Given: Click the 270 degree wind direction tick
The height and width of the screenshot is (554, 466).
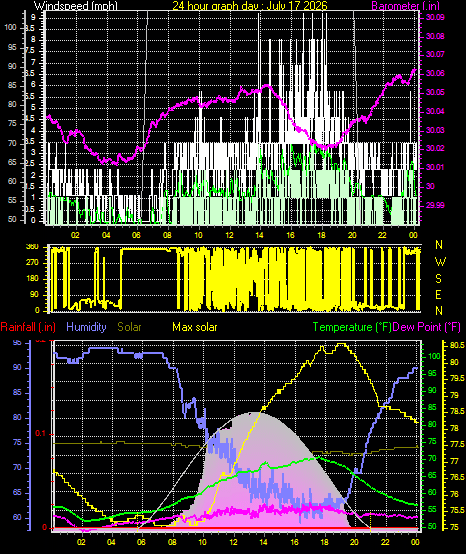Looking at the screenshot, I should coord(33,263).
